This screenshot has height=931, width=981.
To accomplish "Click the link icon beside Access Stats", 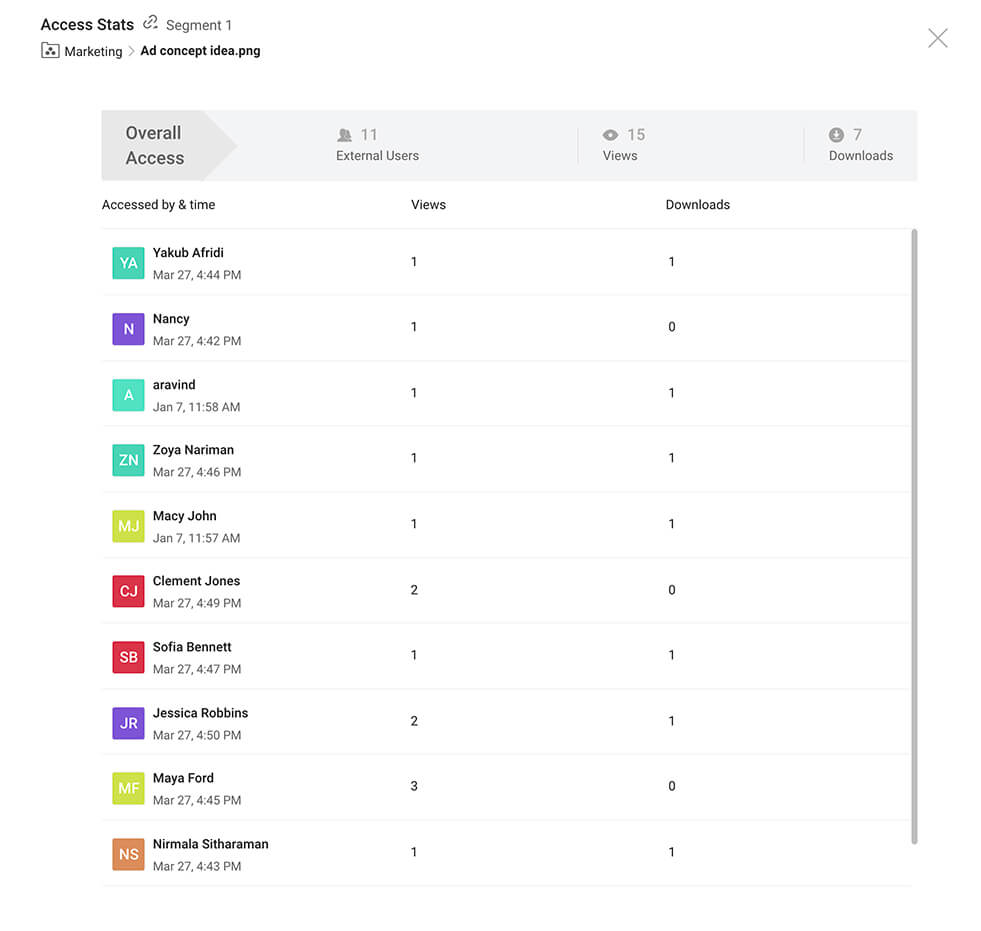I will coord(150,23).
